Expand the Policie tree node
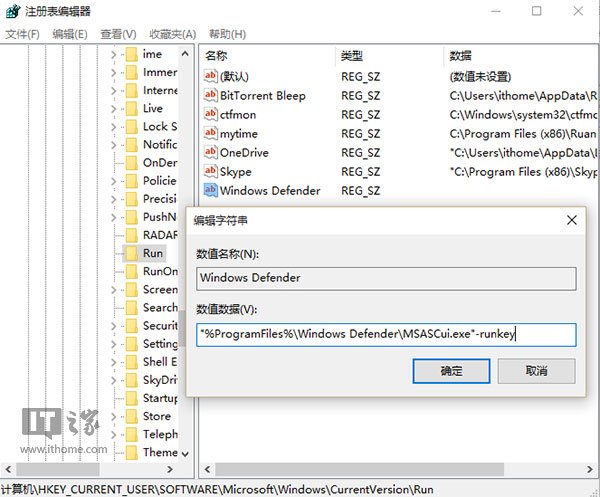 tap(113, 181)
